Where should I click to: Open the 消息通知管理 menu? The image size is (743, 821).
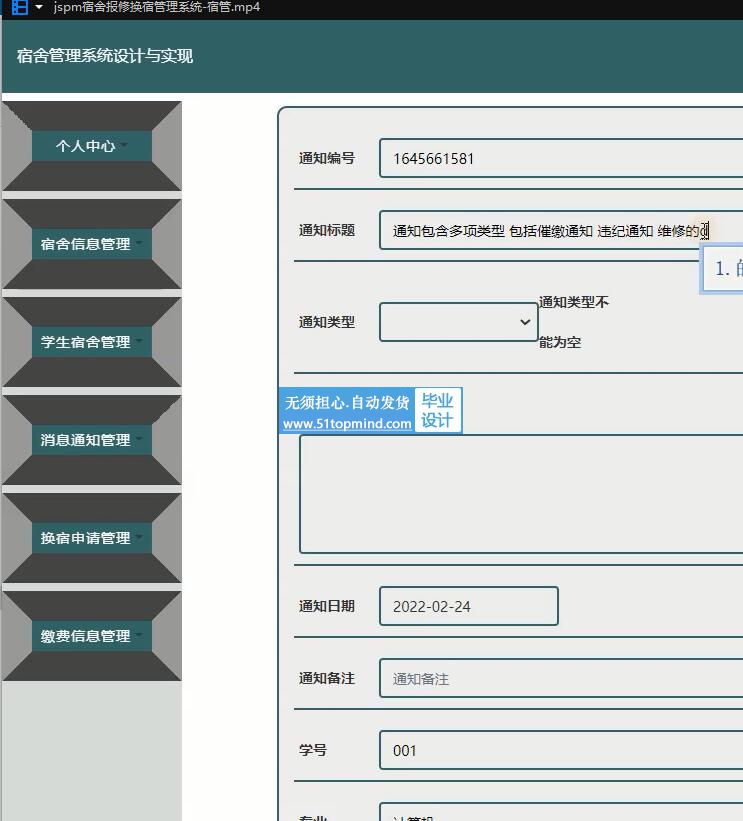tap(92, 440)
